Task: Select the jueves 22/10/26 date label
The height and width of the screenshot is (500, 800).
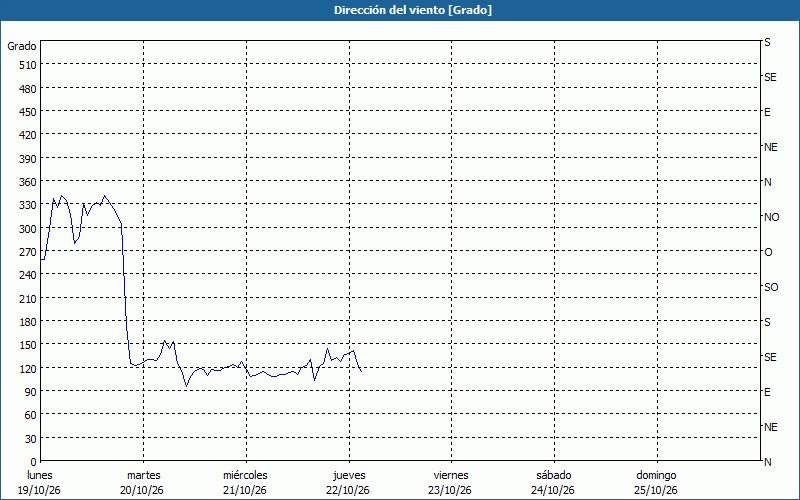Action: click(348, 483)
